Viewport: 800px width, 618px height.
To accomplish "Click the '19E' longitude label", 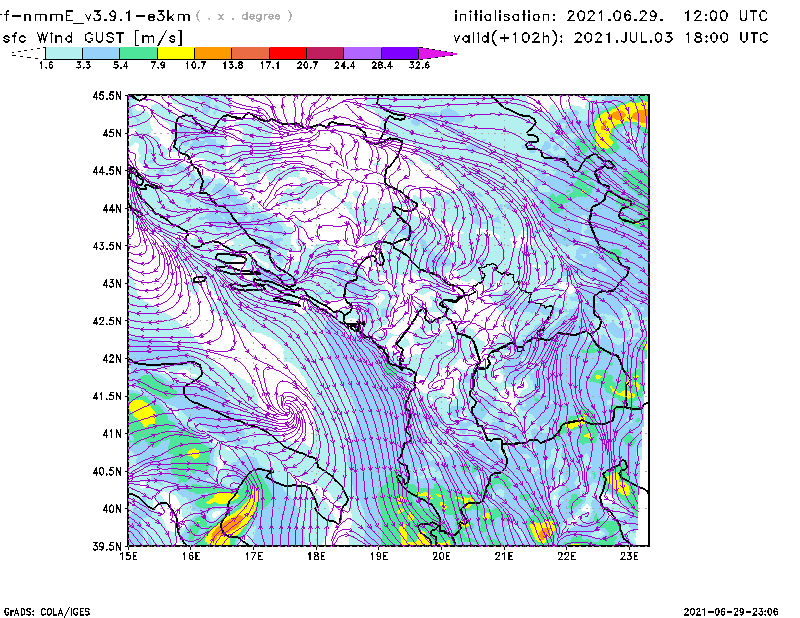I will click(379, 556).
